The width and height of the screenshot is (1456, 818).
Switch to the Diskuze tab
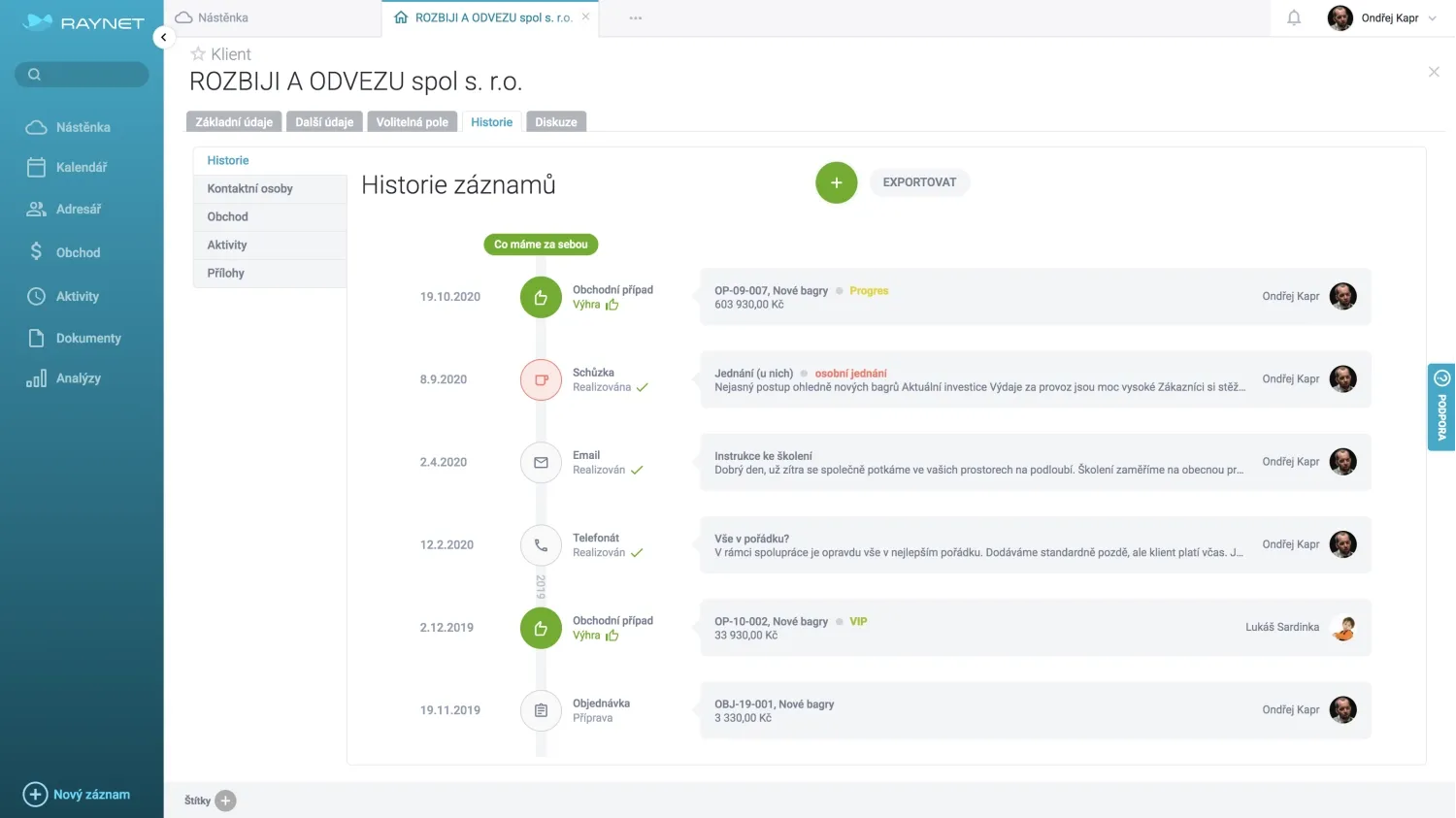[x=555, y=121]
